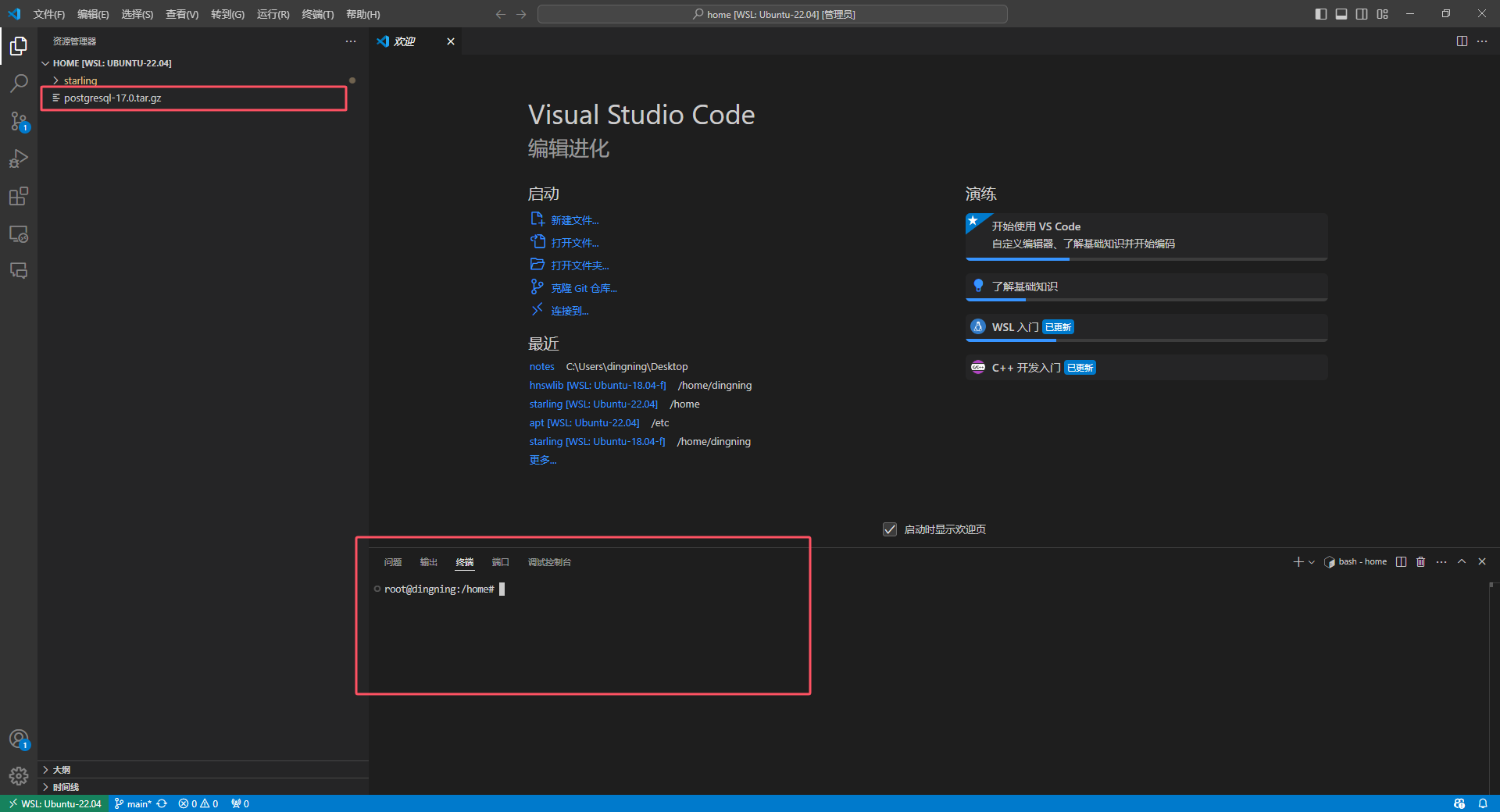Click 打开文件夹... link

pyautogui.click(x=580, y=265)
